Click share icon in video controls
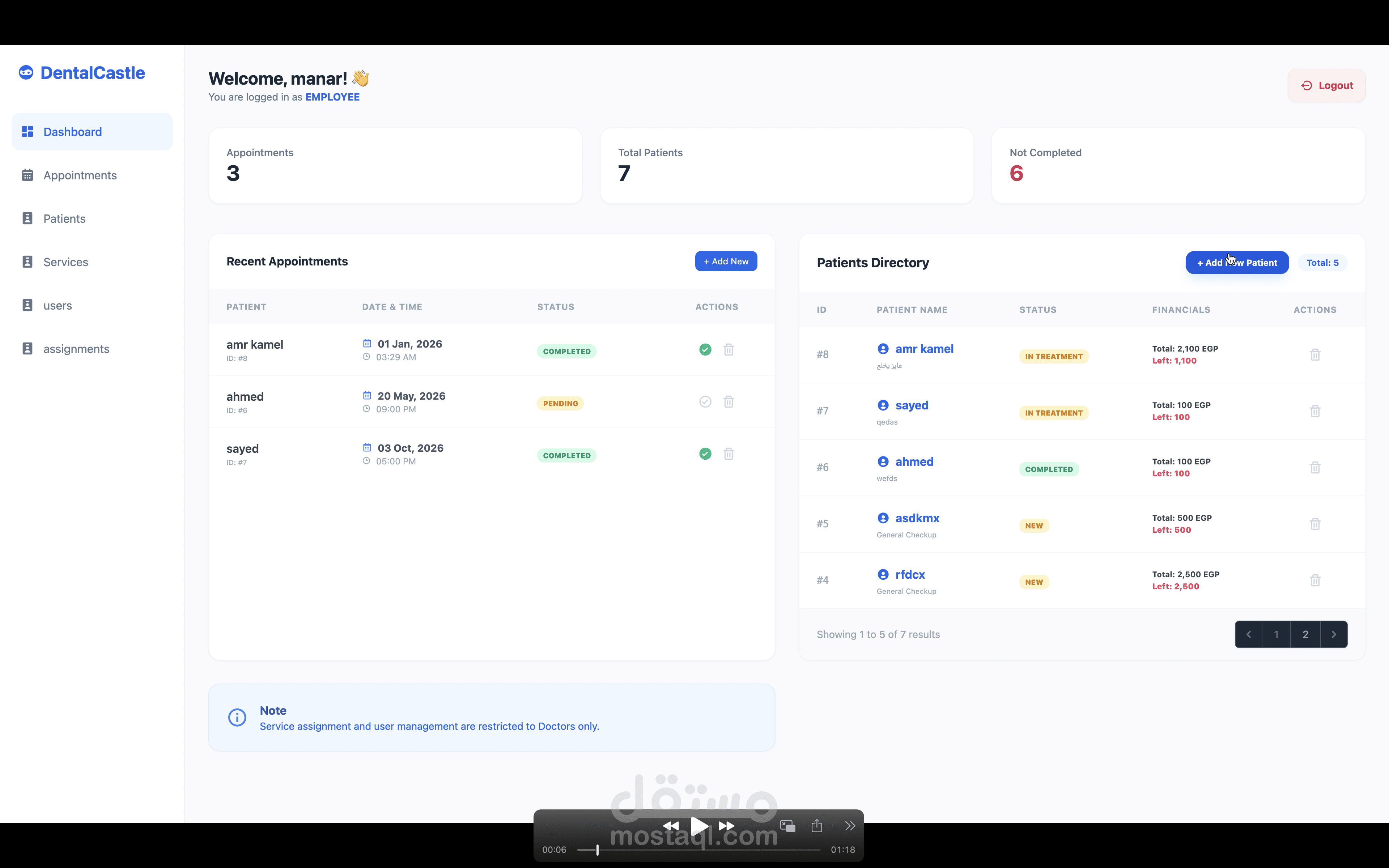Screen dimensions: 1389x868 click(817, 826)
